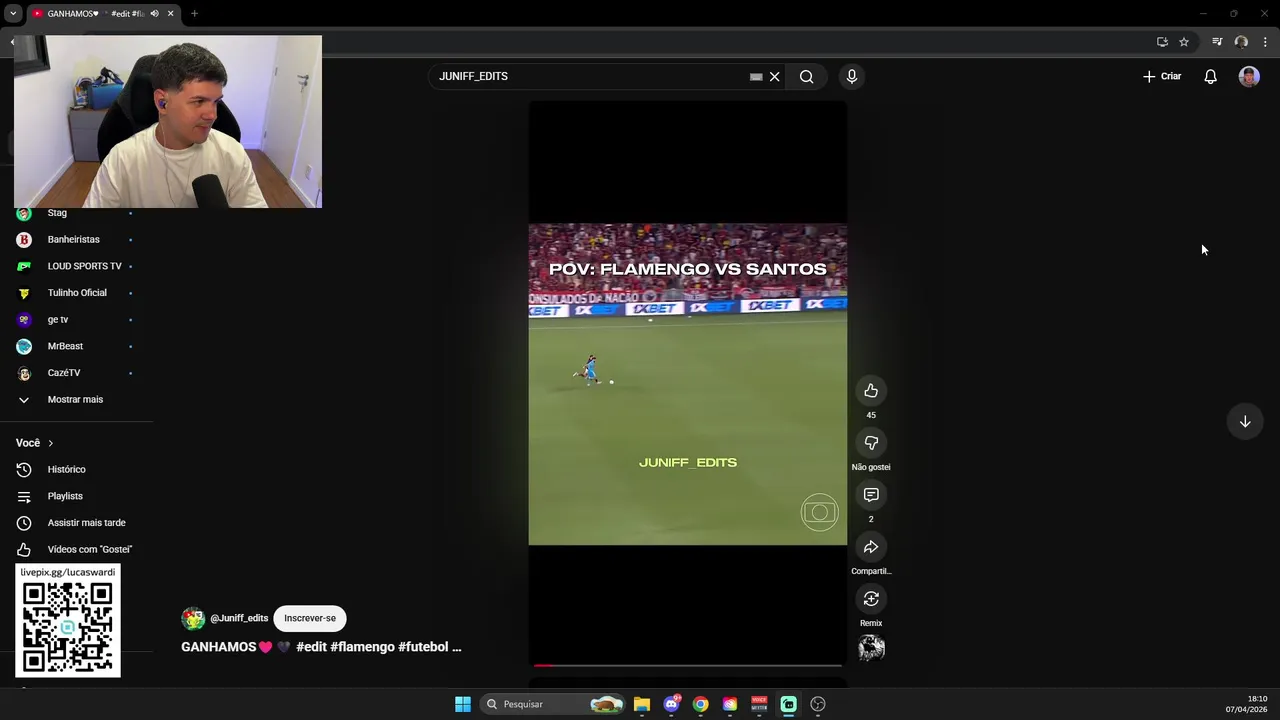Viewport: 1280px width, 720px height.
Task: Mute the tab via speaker icon
Action: [x=154, y=14]
